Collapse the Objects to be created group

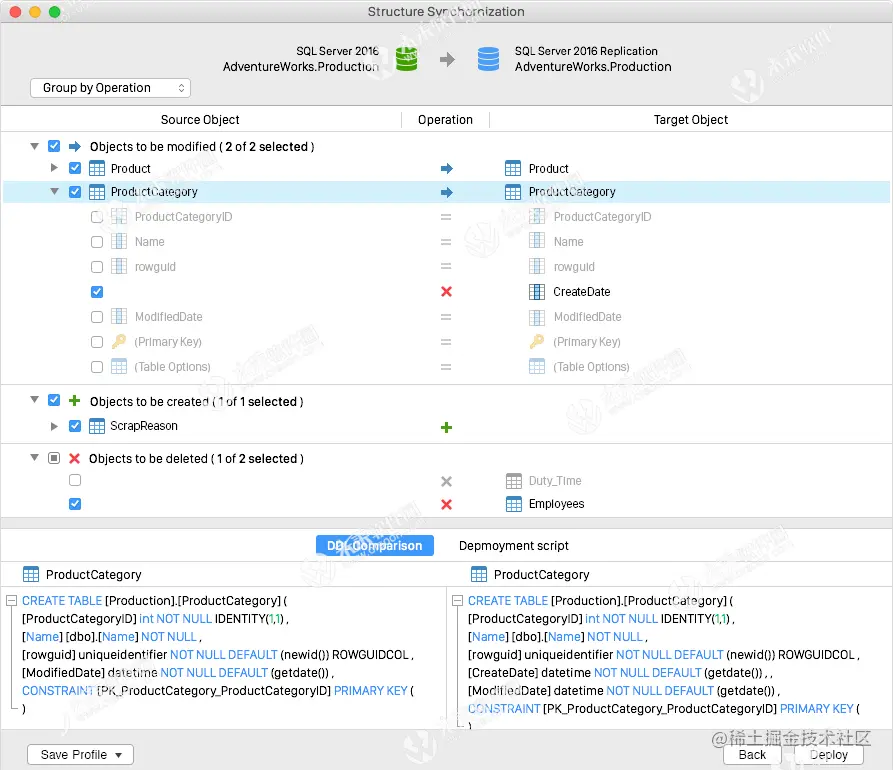tap(34, 400)
